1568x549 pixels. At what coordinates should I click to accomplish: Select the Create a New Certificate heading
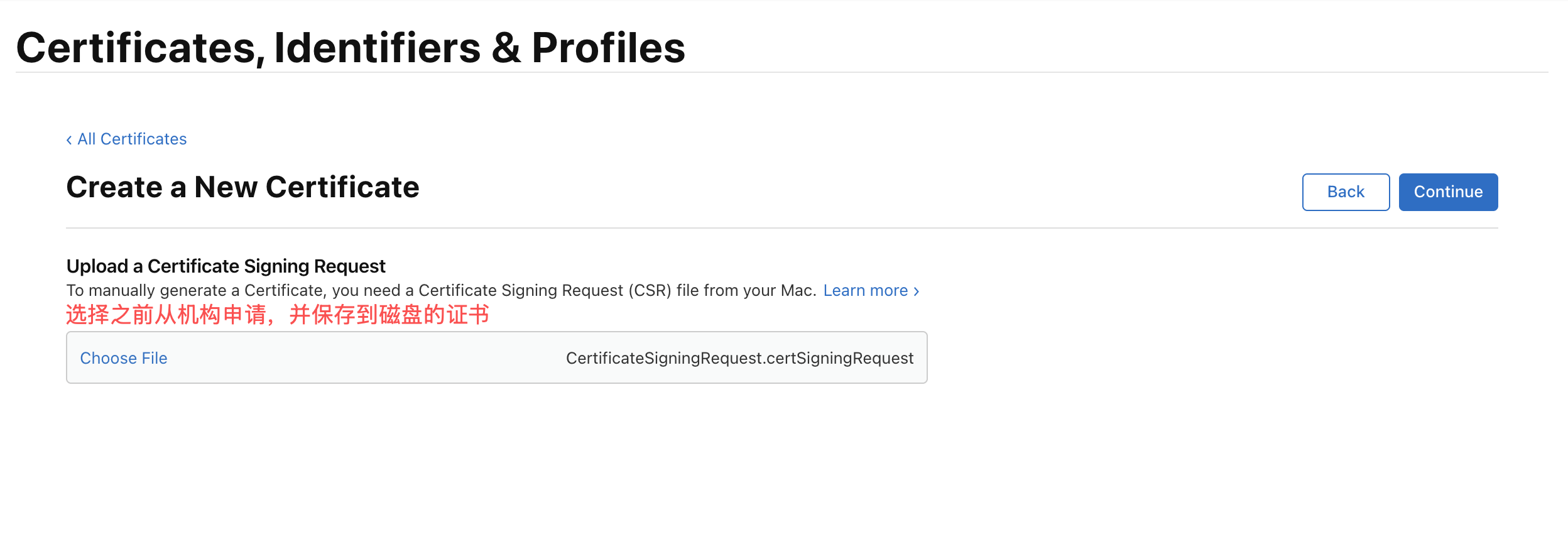[242, 187]
